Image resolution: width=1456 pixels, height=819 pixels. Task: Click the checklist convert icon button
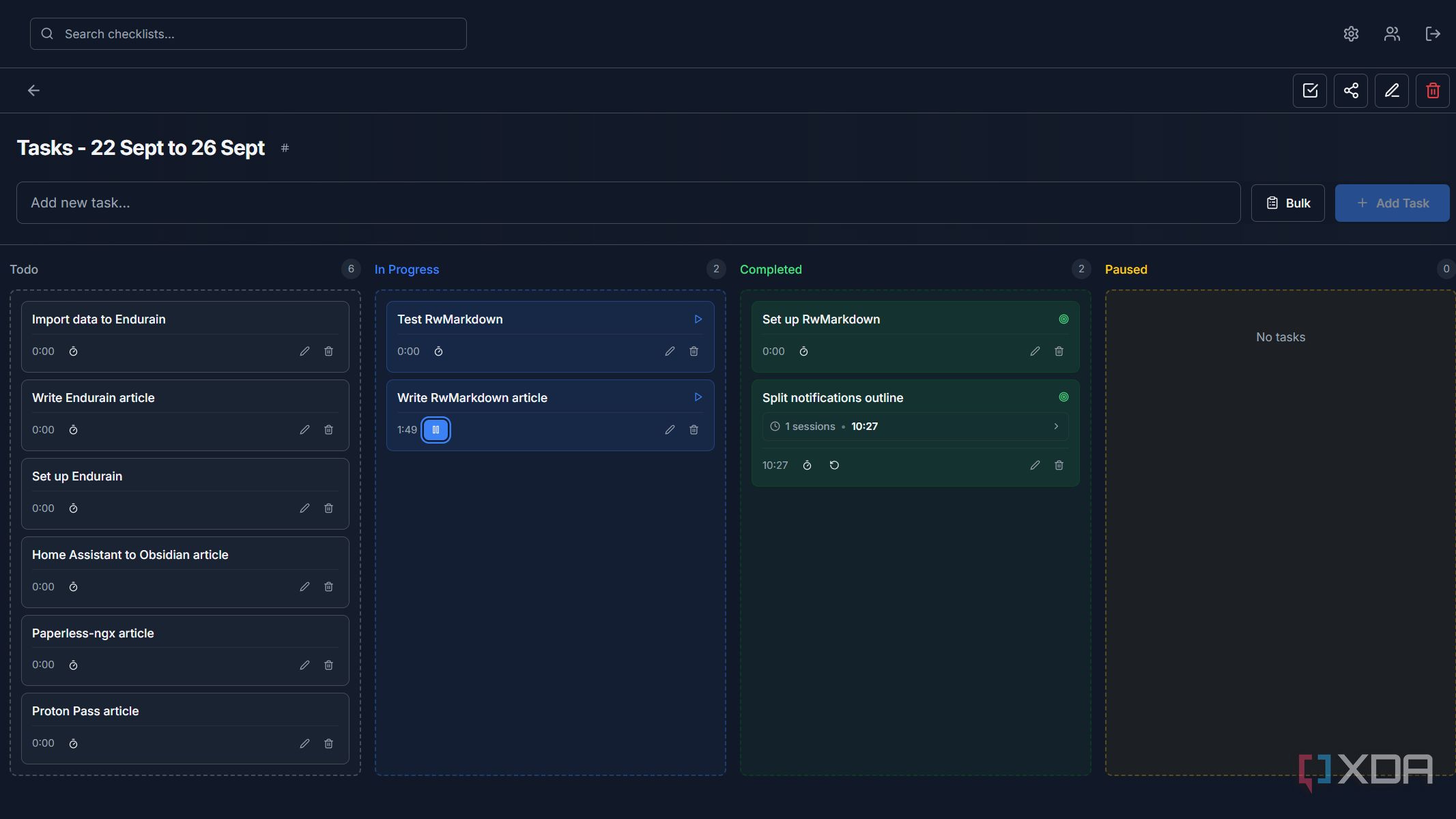click(1310, 91)
